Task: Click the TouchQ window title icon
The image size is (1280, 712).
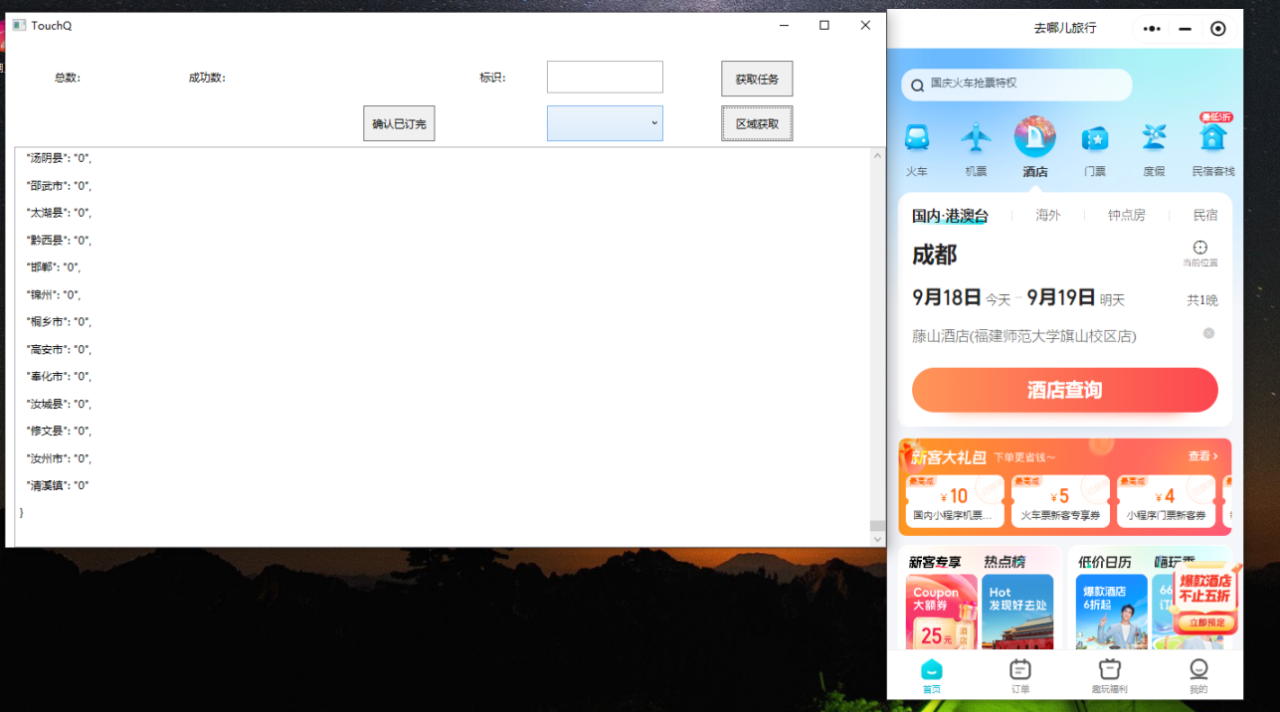Action: pyautogui.click(x=18, y=25)
